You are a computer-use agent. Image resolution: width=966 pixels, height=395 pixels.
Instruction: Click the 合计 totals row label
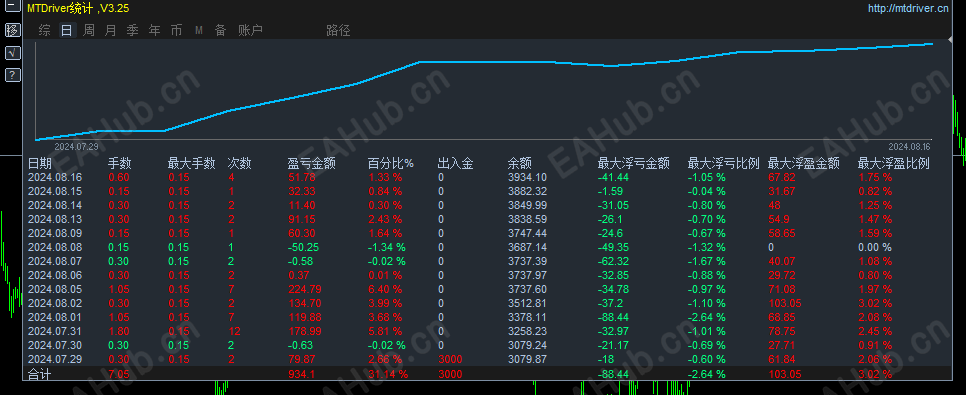pyautogui.click(x=40, y=373)
